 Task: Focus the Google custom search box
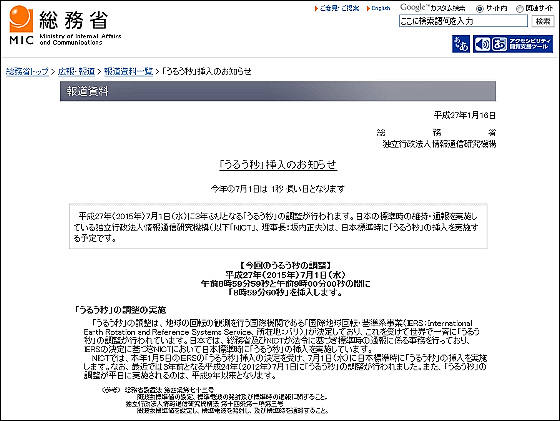(x=463, y=21)
